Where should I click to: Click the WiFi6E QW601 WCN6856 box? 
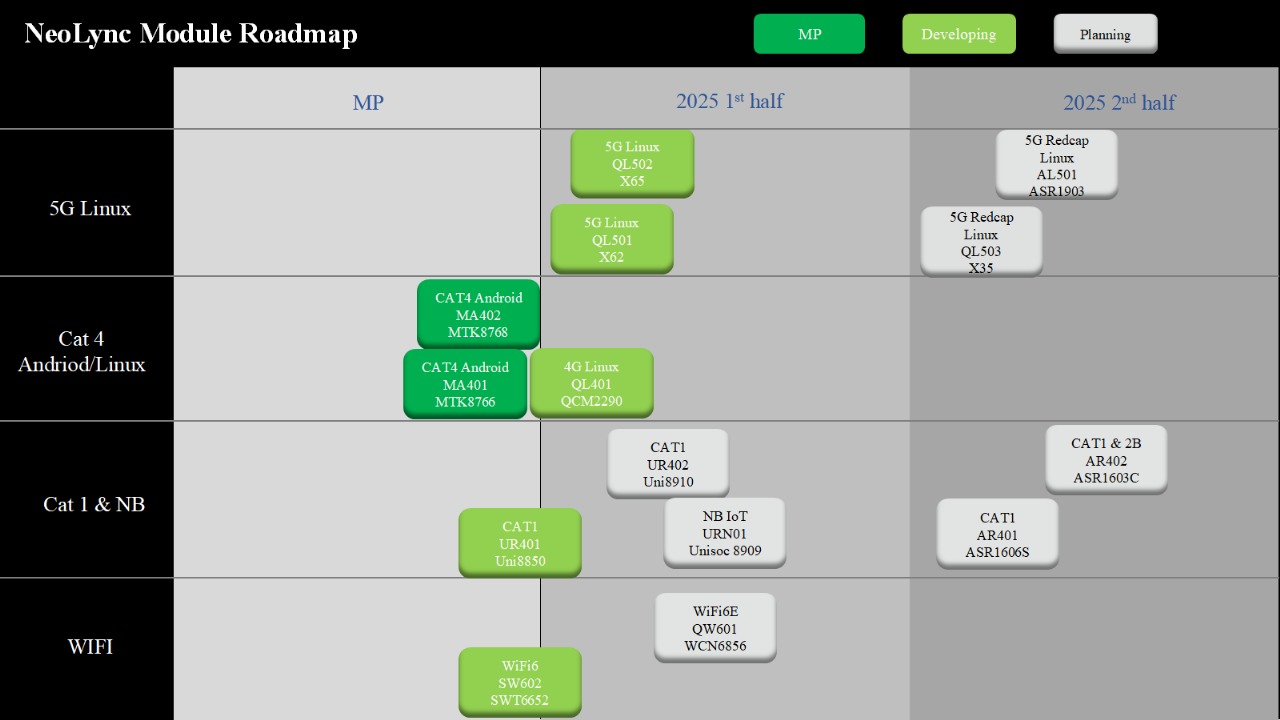[715, 628]
